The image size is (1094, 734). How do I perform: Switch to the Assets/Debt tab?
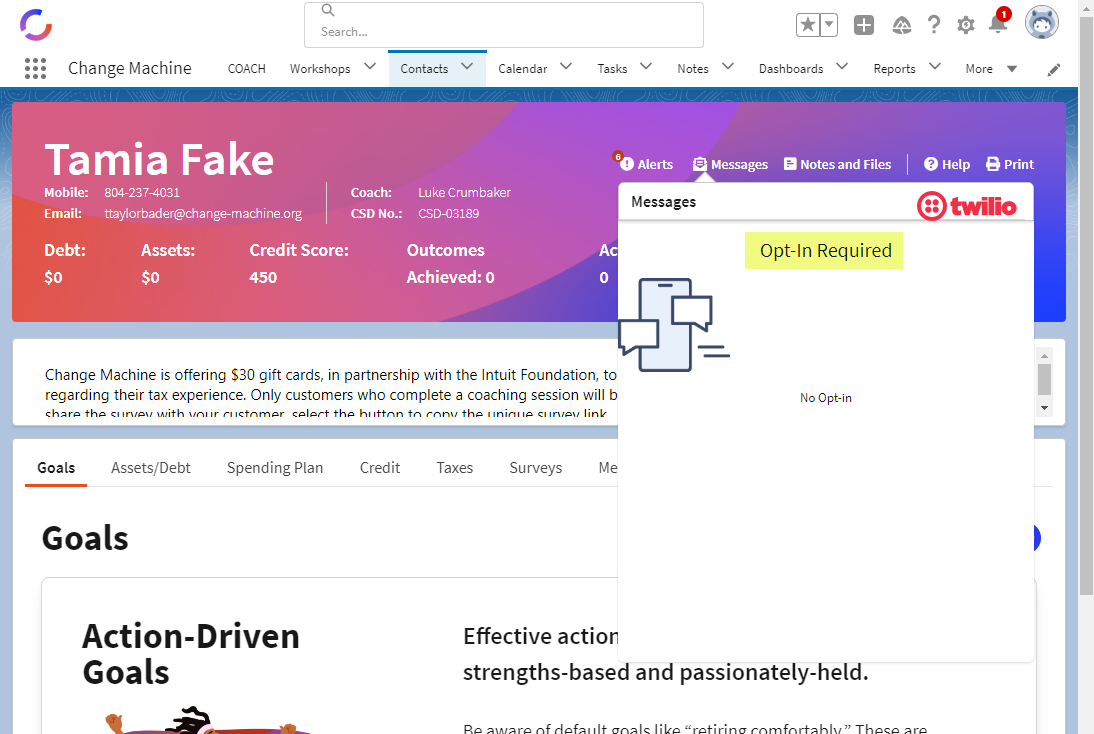coord(151,467)
